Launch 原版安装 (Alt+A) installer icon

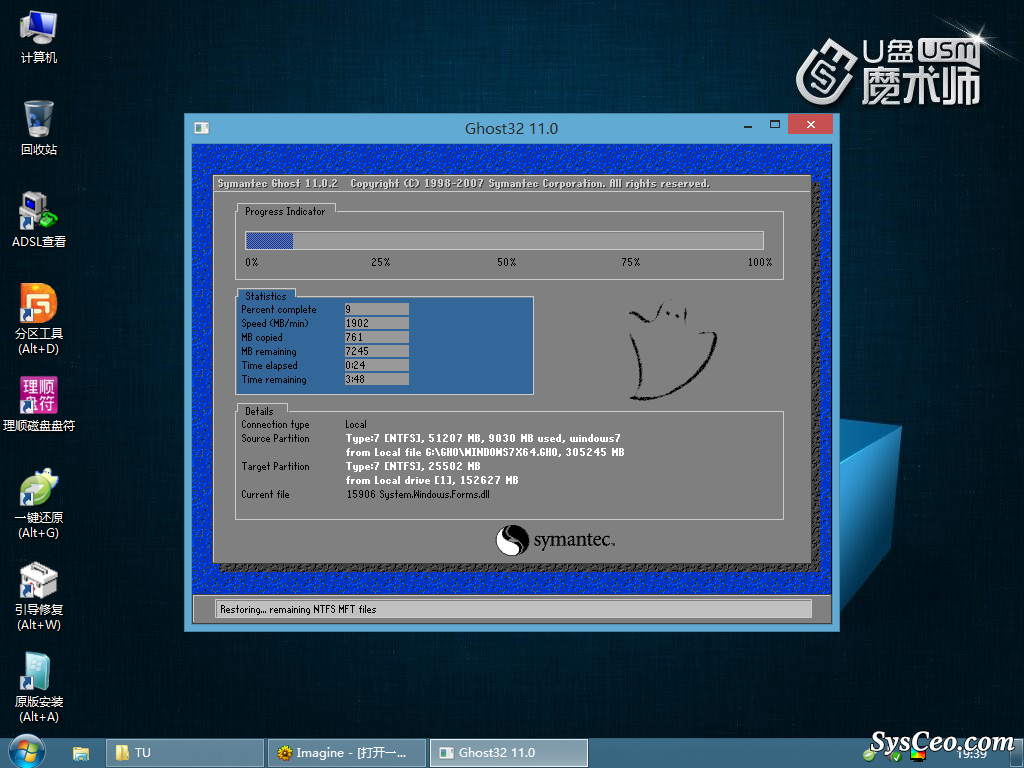pyautogui.click(x=39, y=688)
